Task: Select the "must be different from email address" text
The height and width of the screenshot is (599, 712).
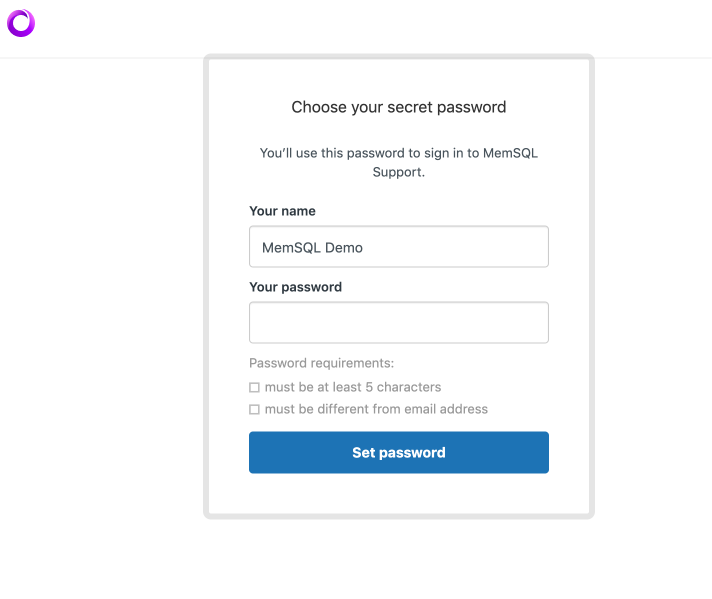Action: (376, 409)
